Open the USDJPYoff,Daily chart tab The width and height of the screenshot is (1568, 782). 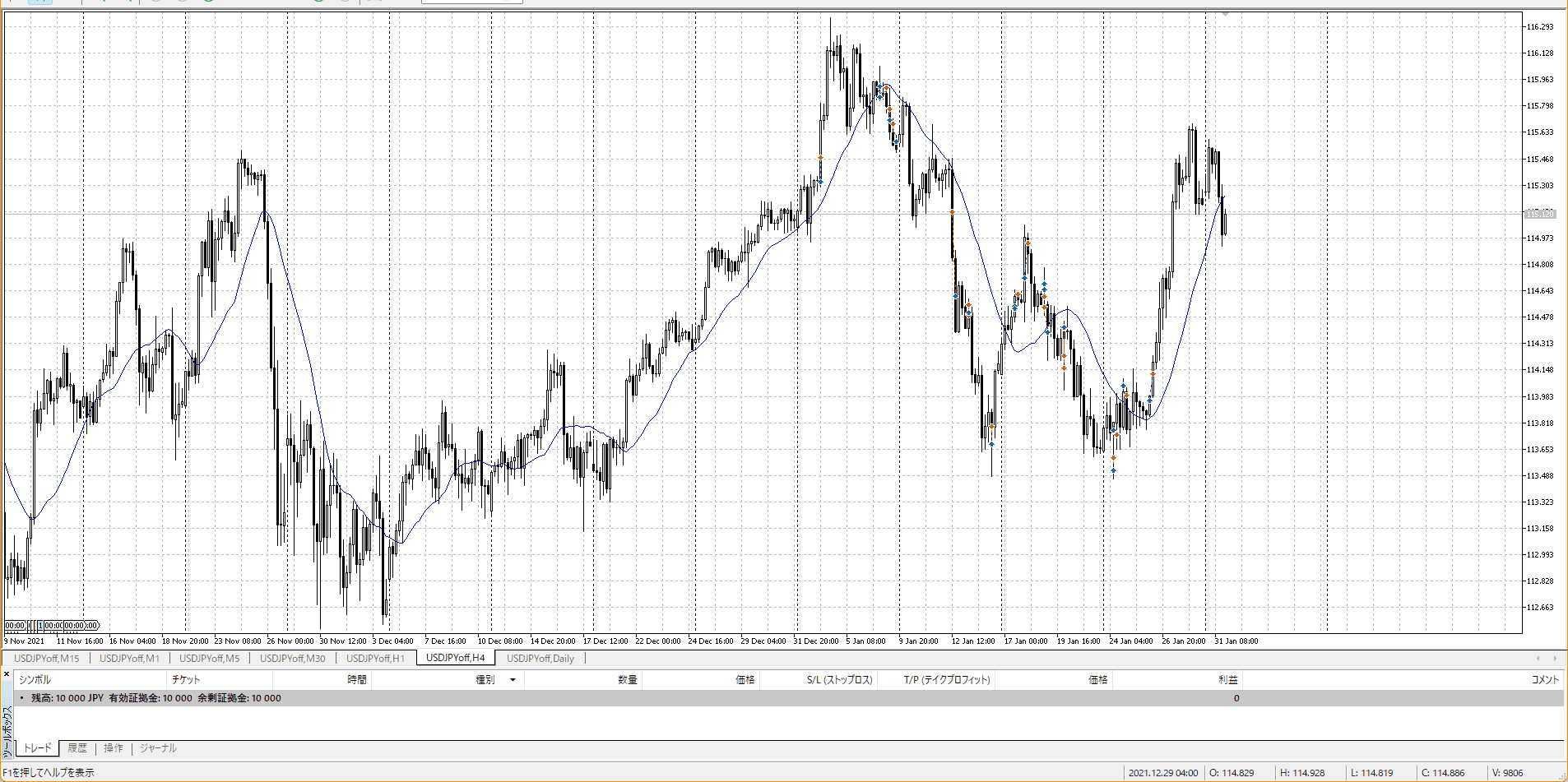pos(540,658)
